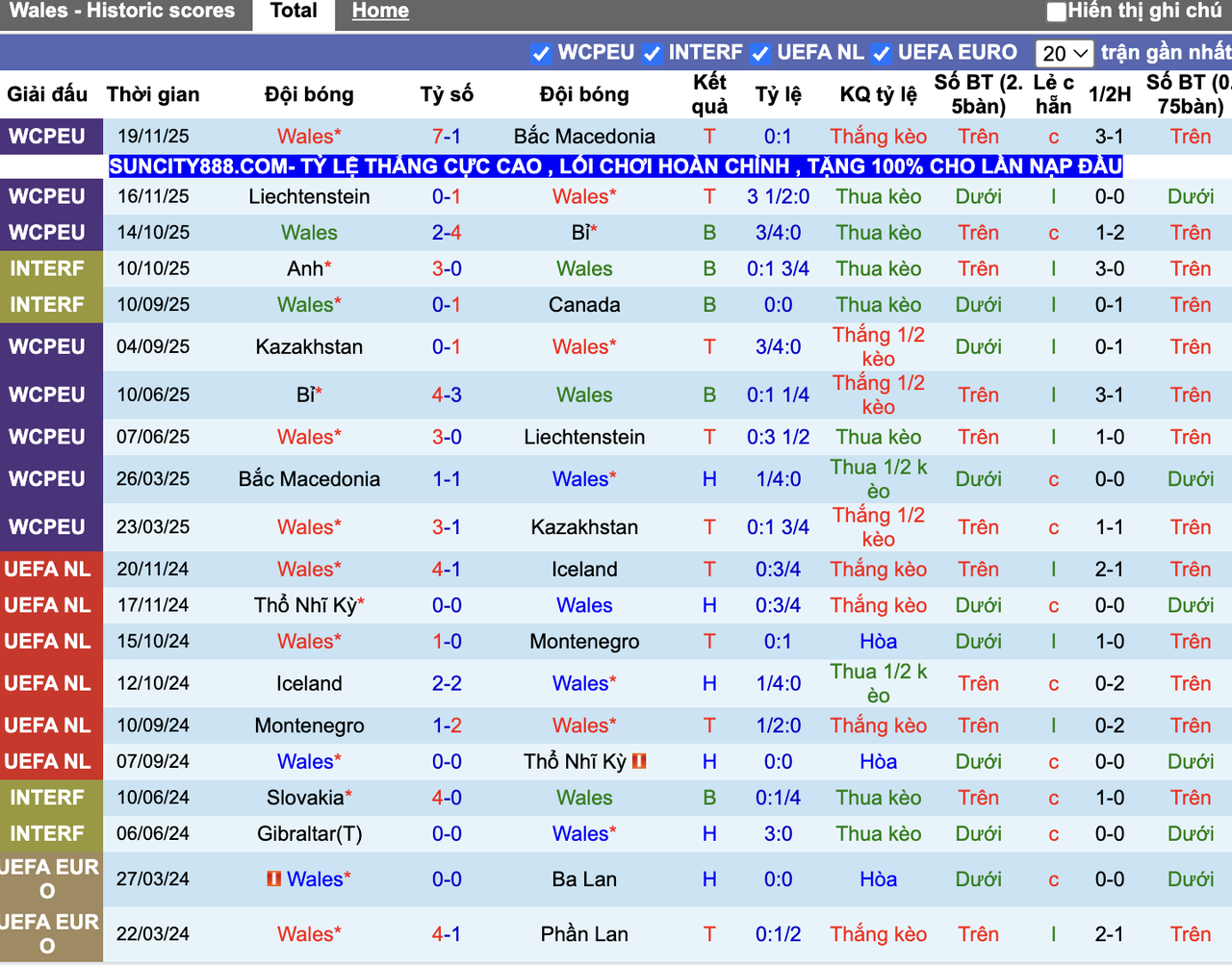The width and height of the screenshot is (1232, 967).
Task: Click Kazakhstan in the 04/09/25 row
Action: click(309, 346)
